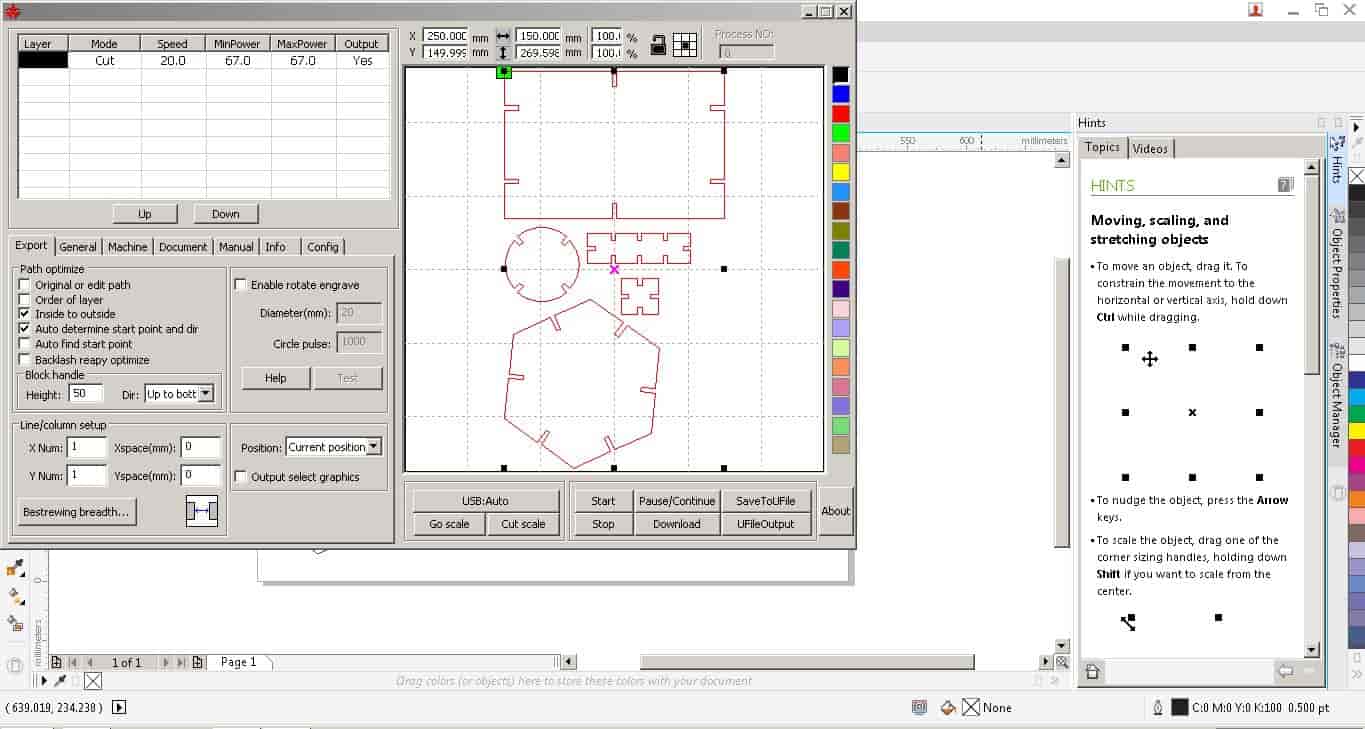Open the Manual tab

tap(236, 247)
